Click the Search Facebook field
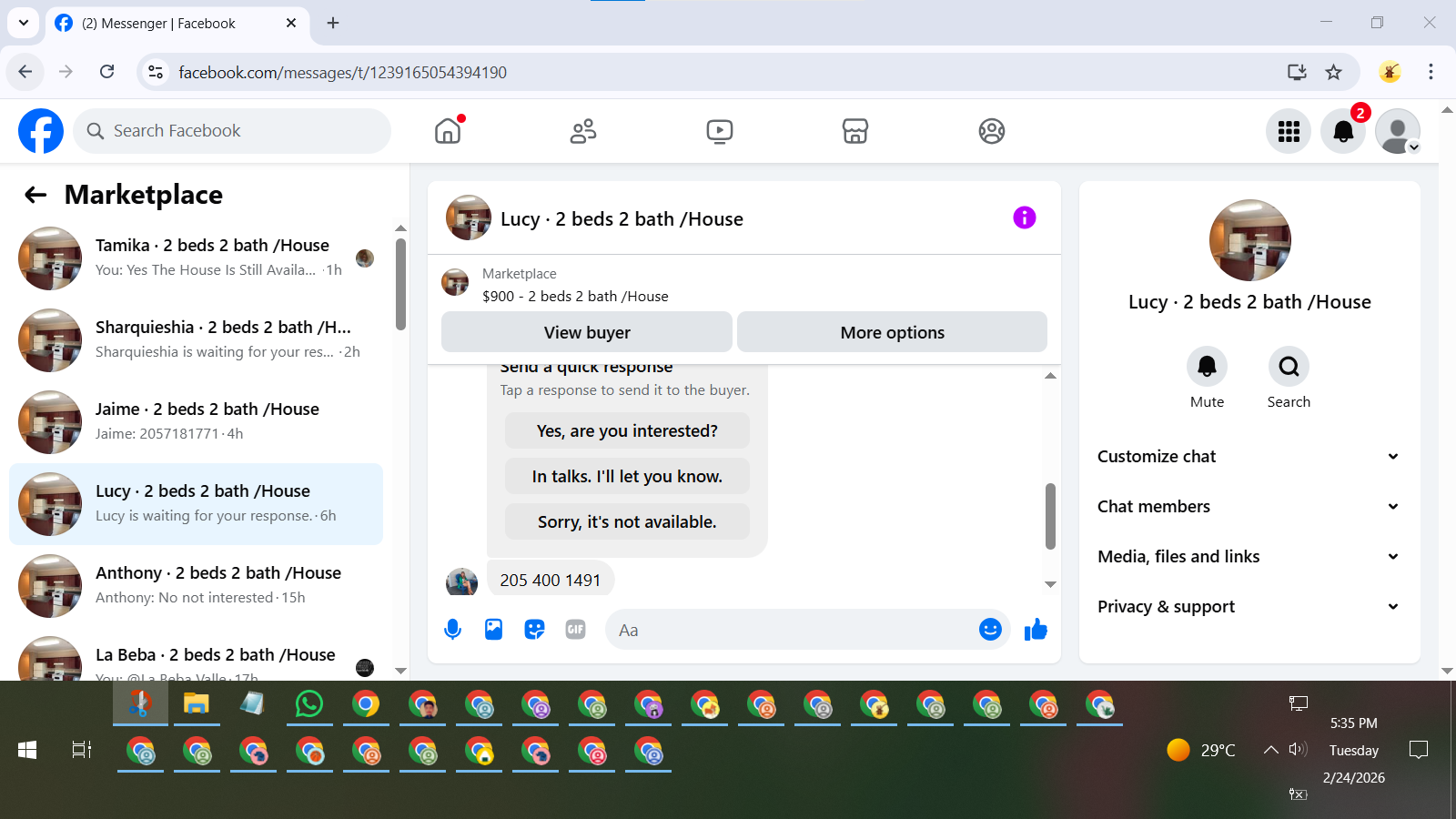 pyautogui.click(x=232, y=131)
